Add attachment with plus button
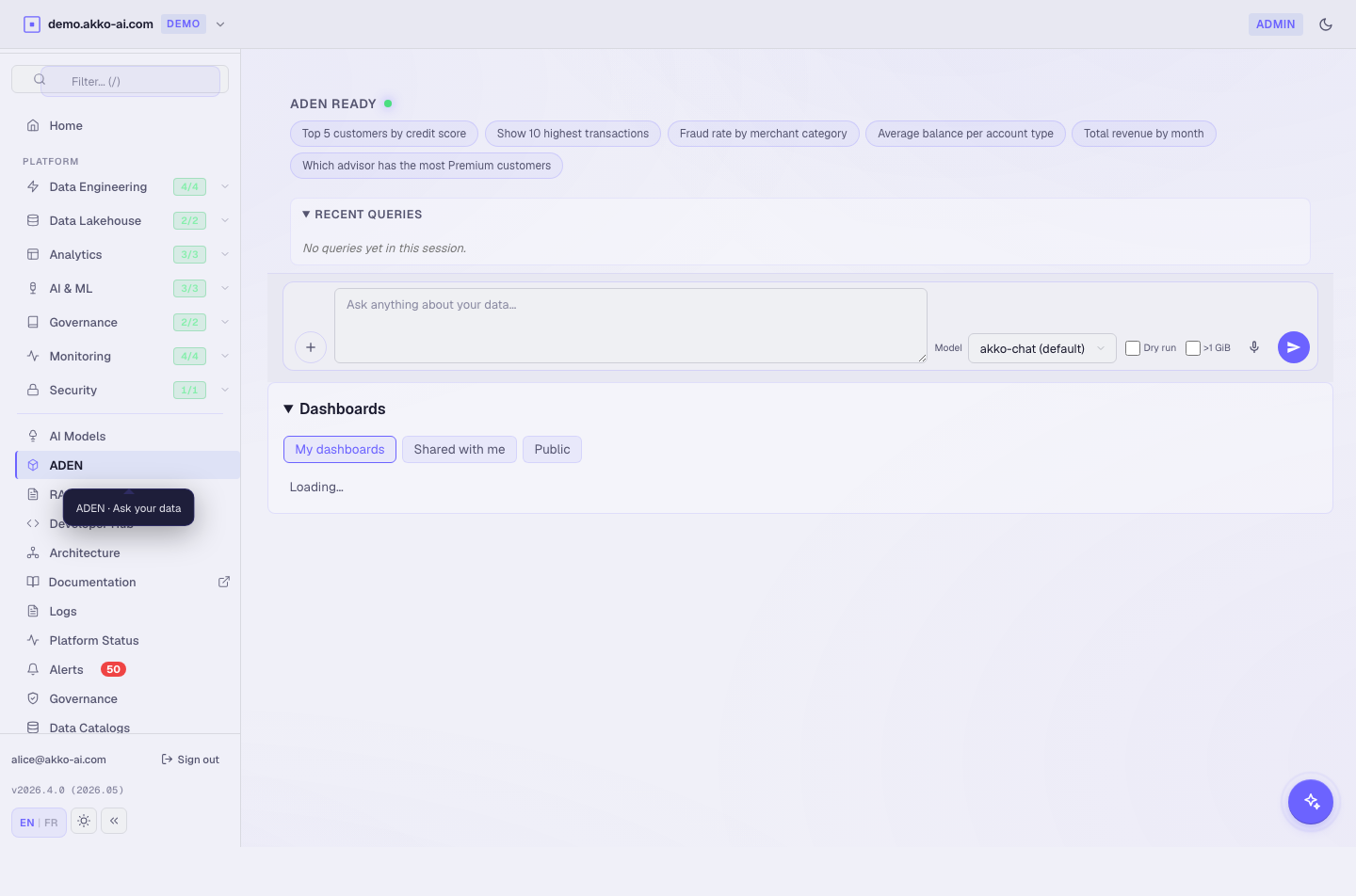Viewport: 1356px width, 896px height. coord(311,347)
